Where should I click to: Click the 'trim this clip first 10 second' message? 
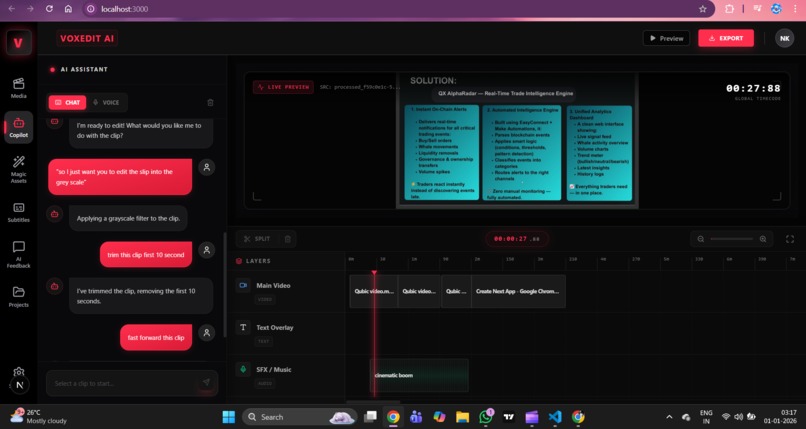[x=145, y=255]
